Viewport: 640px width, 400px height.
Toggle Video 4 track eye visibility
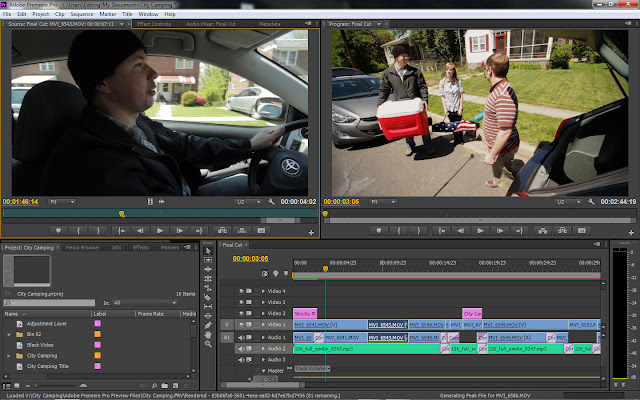(x=241, y=291)
